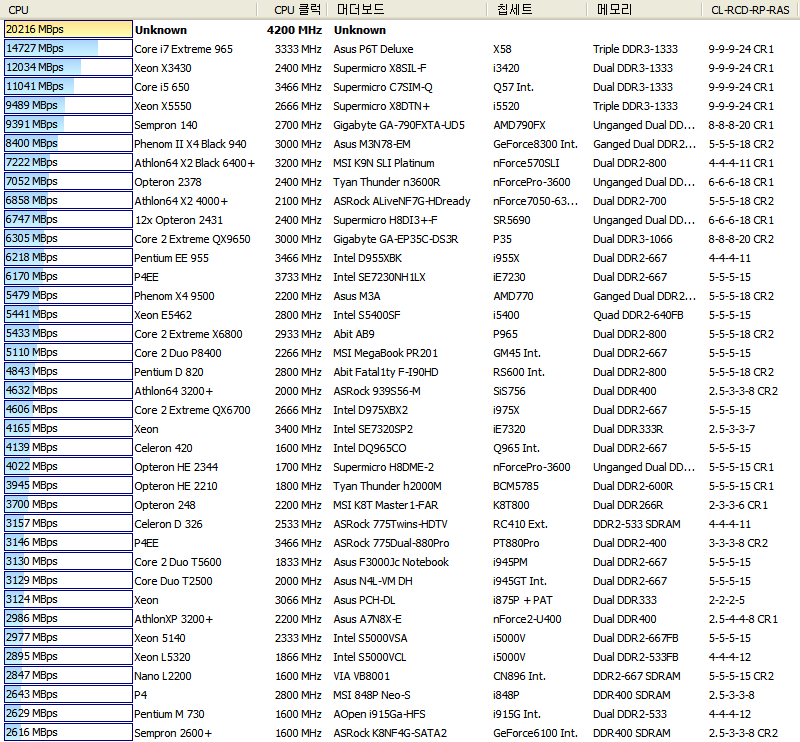Click the Supermicro X8SIL-F motherboard cell

[x=380, y=68]
